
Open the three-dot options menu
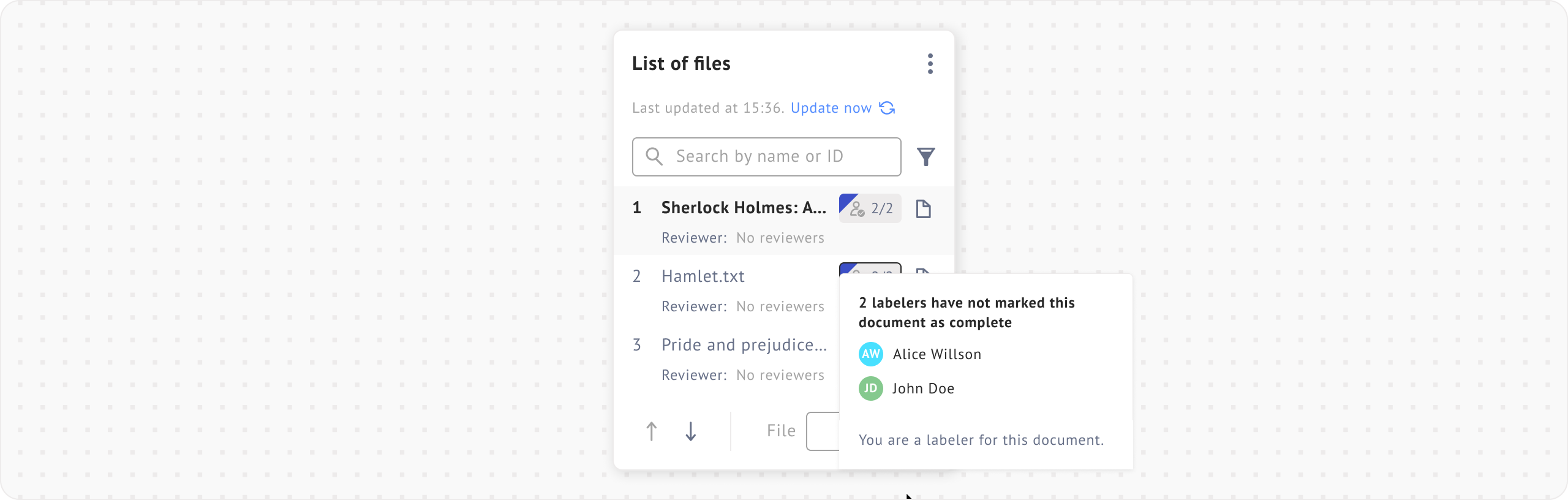click(930, 64)
